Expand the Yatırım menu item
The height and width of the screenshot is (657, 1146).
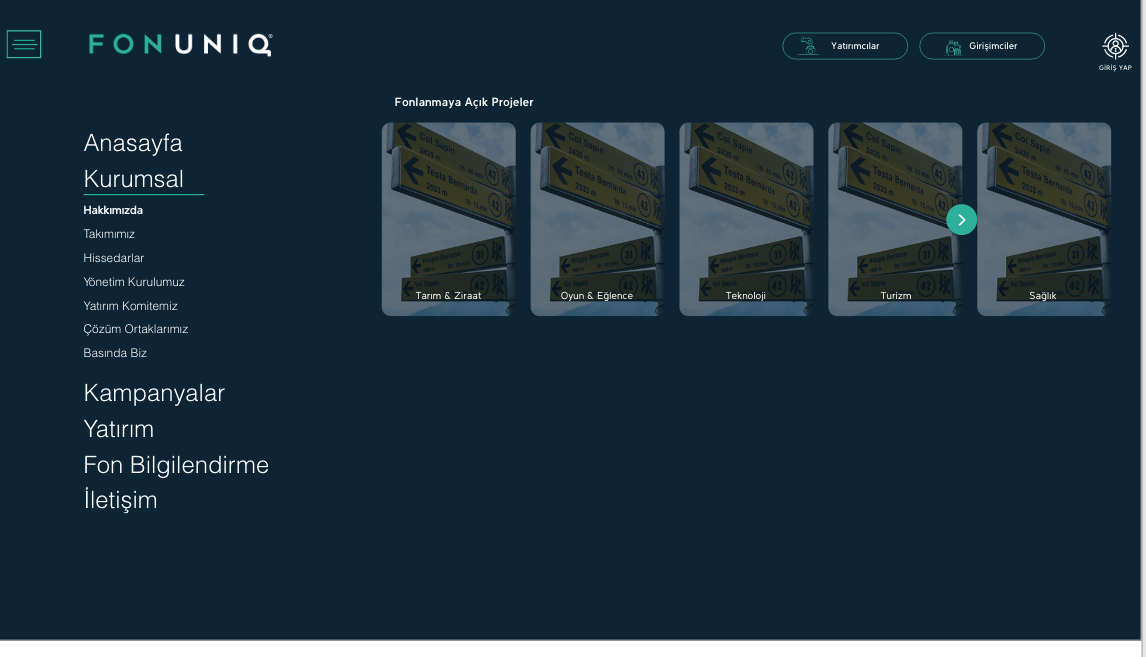point(119,429)
